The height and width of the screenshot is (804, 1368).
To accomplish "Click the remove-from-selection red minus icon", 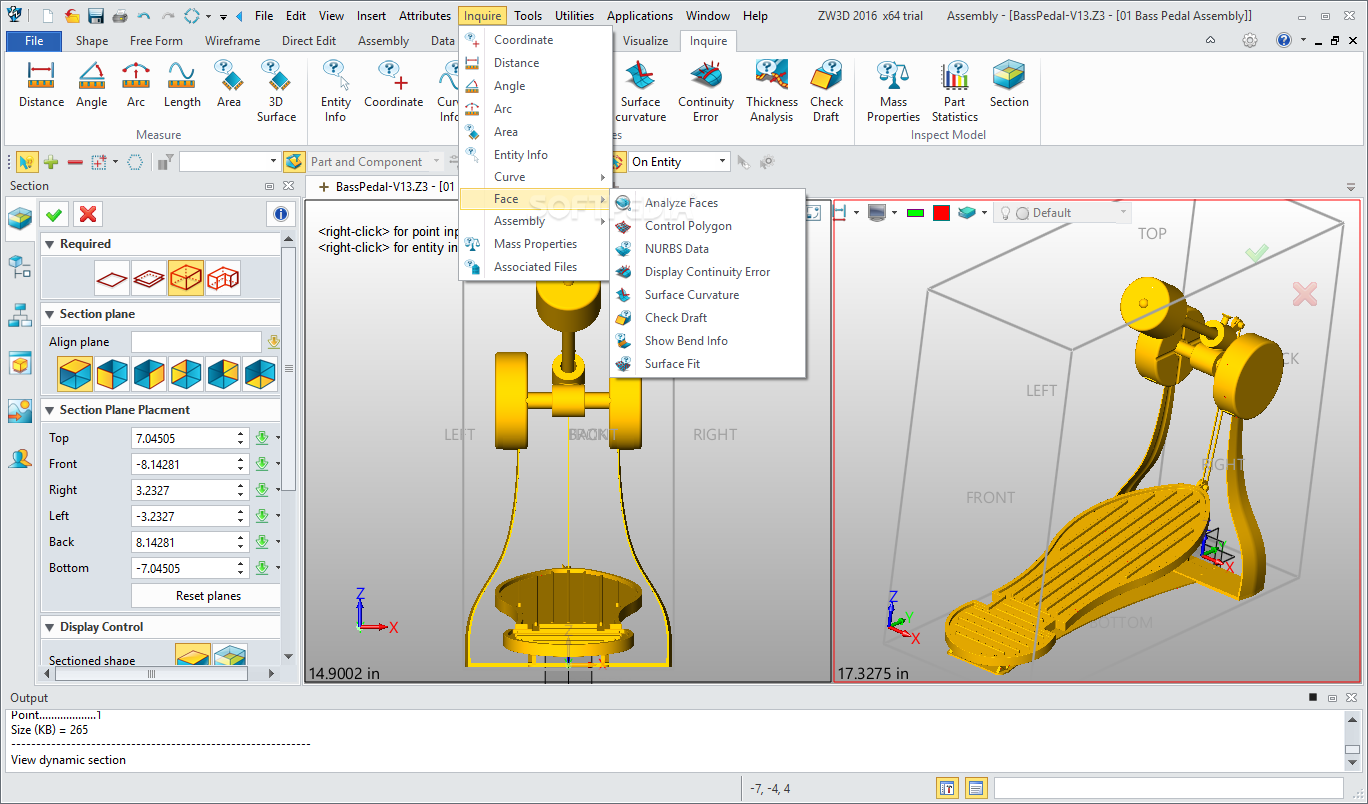I will pyautogui.click(x=74, y=161).
